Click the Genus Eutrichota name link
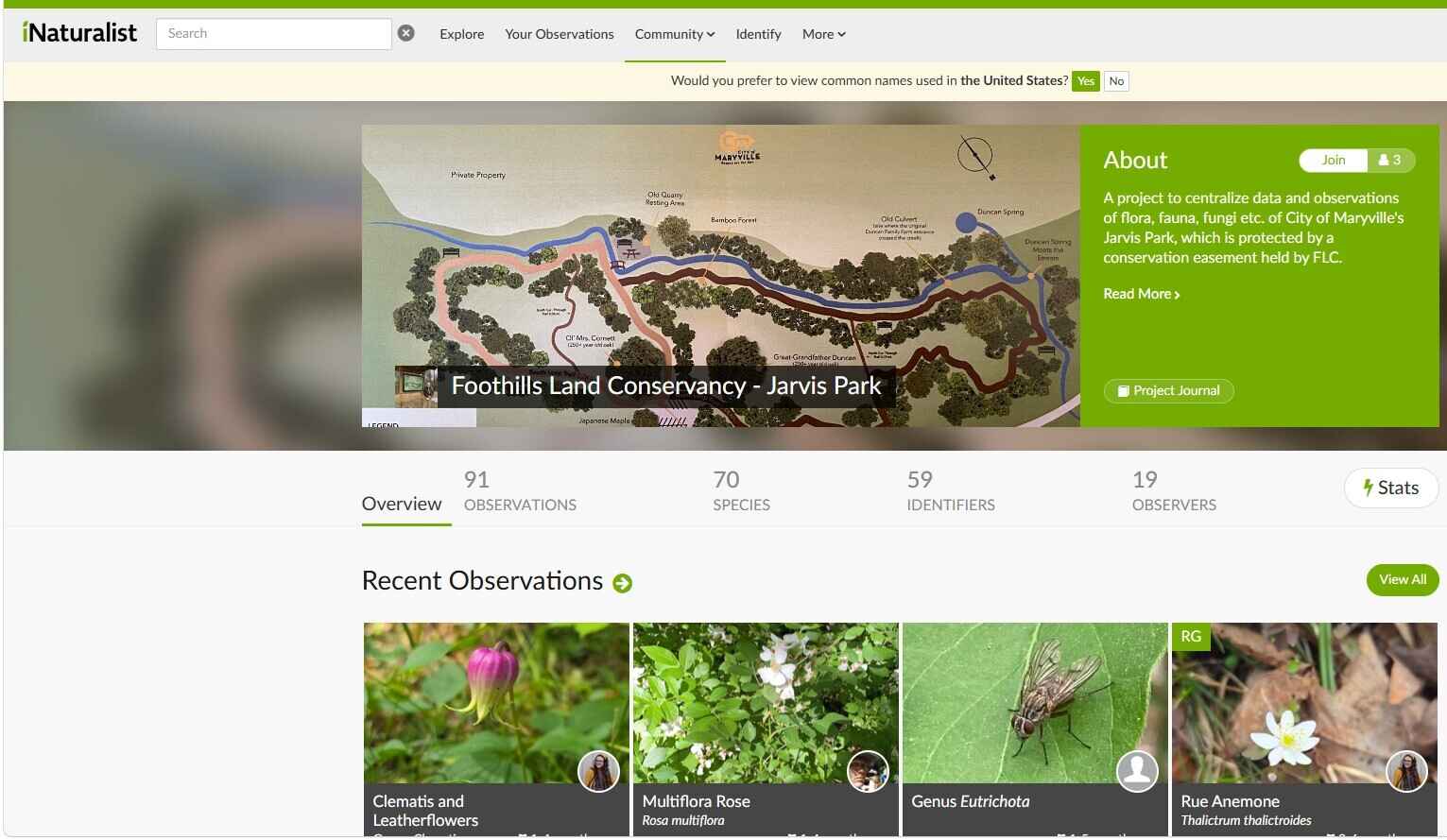 click(970, 801)
